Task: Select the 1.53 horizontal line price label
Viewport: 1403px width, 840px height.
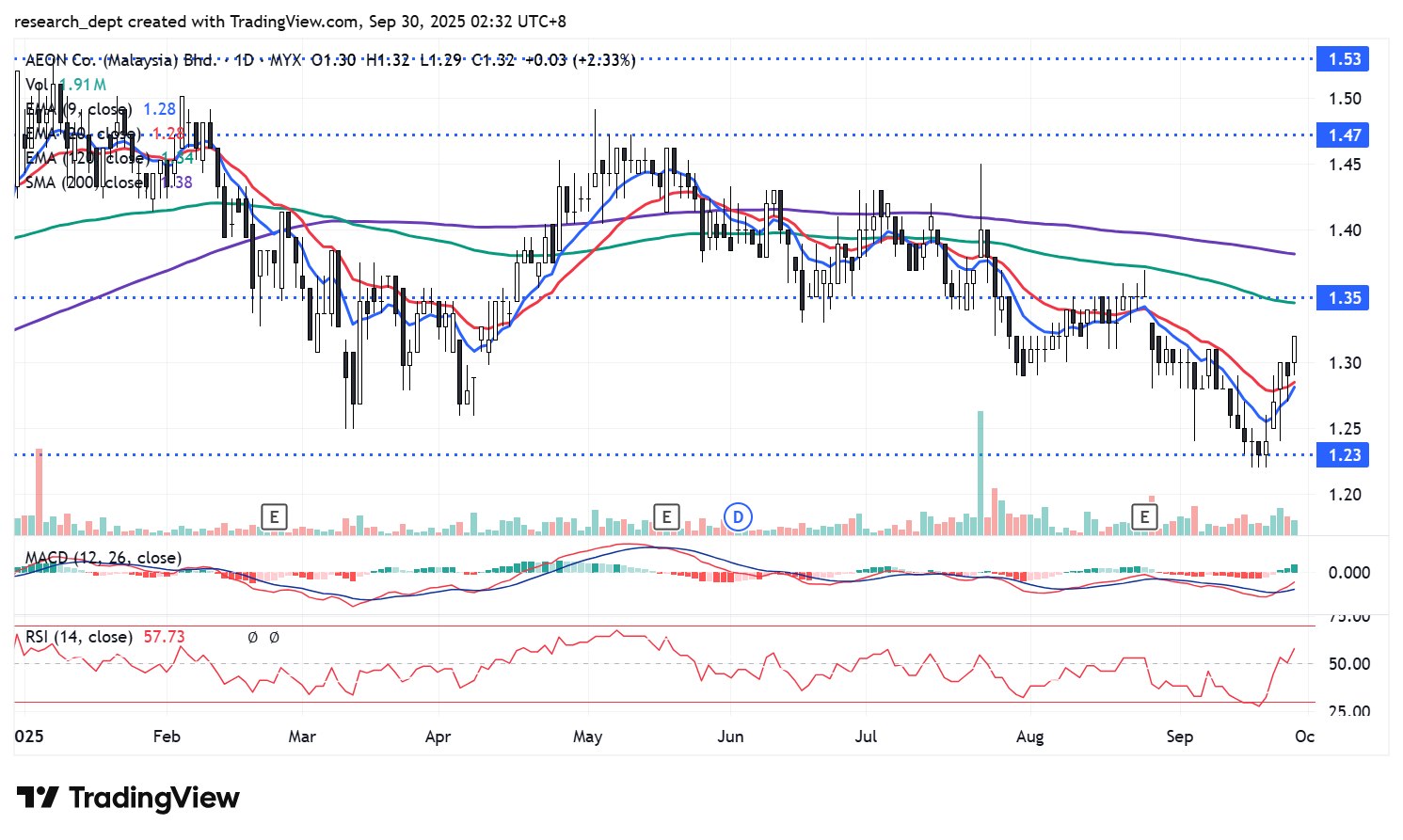Action: click(1344, 59)
